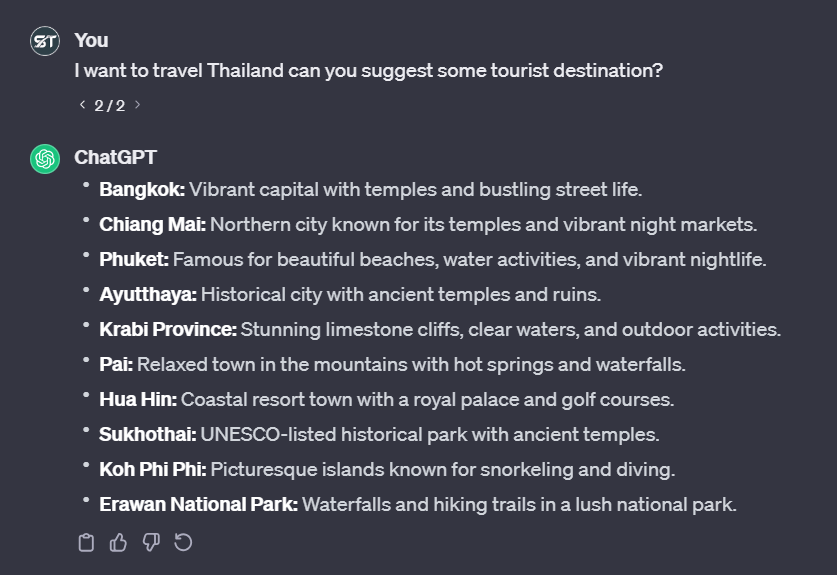Screen dimensions: 837x575
Task: Click the ChatGPT green logo avatar
Action: 45,159
